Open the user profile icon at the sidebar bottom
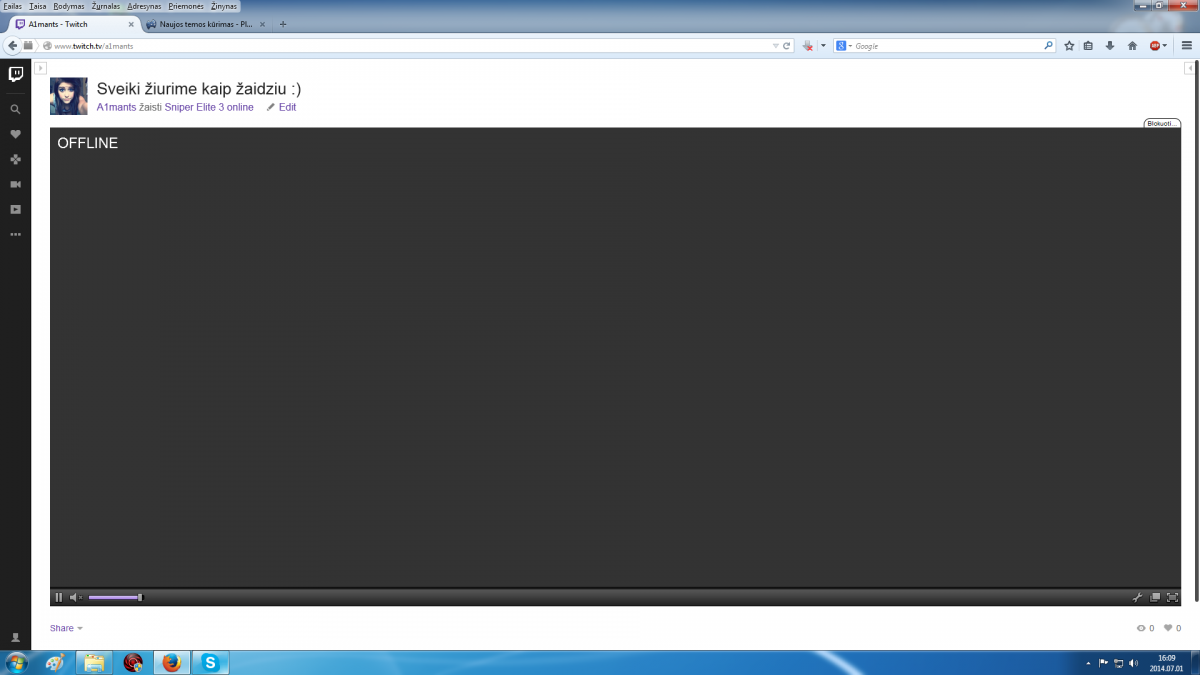The width and height of the screenshot is (1200, 675). (x=15, y=637)
